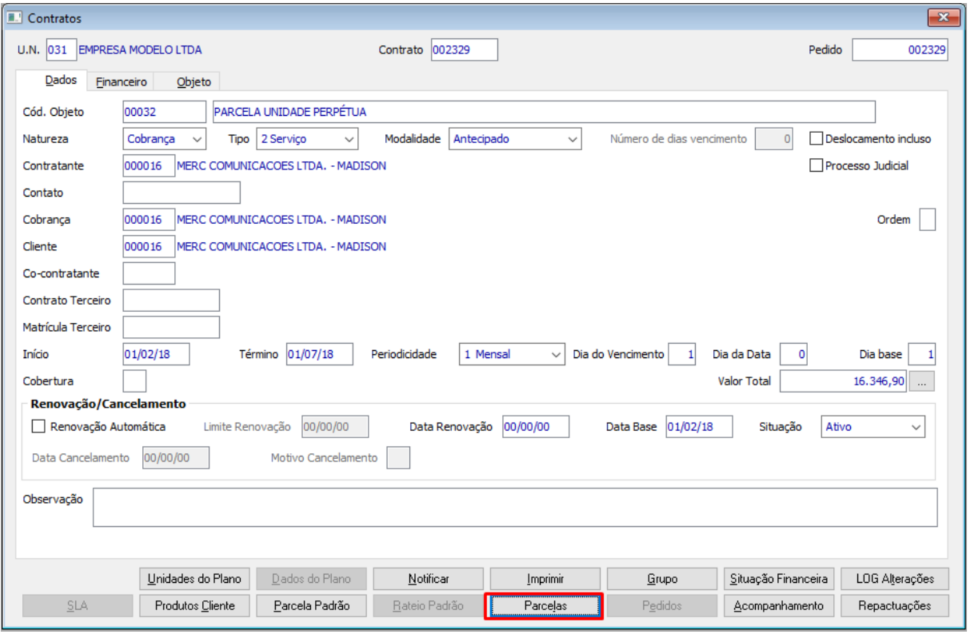Focus the Cobertura field
This screenshot has height=633, width=969.
pos(135,381)
